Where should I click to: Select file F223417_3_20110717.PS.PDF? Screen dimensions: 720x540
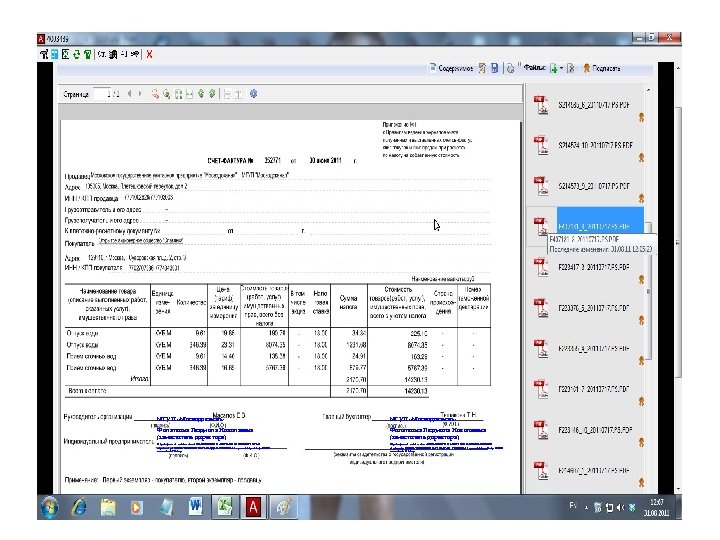point(594,267)
